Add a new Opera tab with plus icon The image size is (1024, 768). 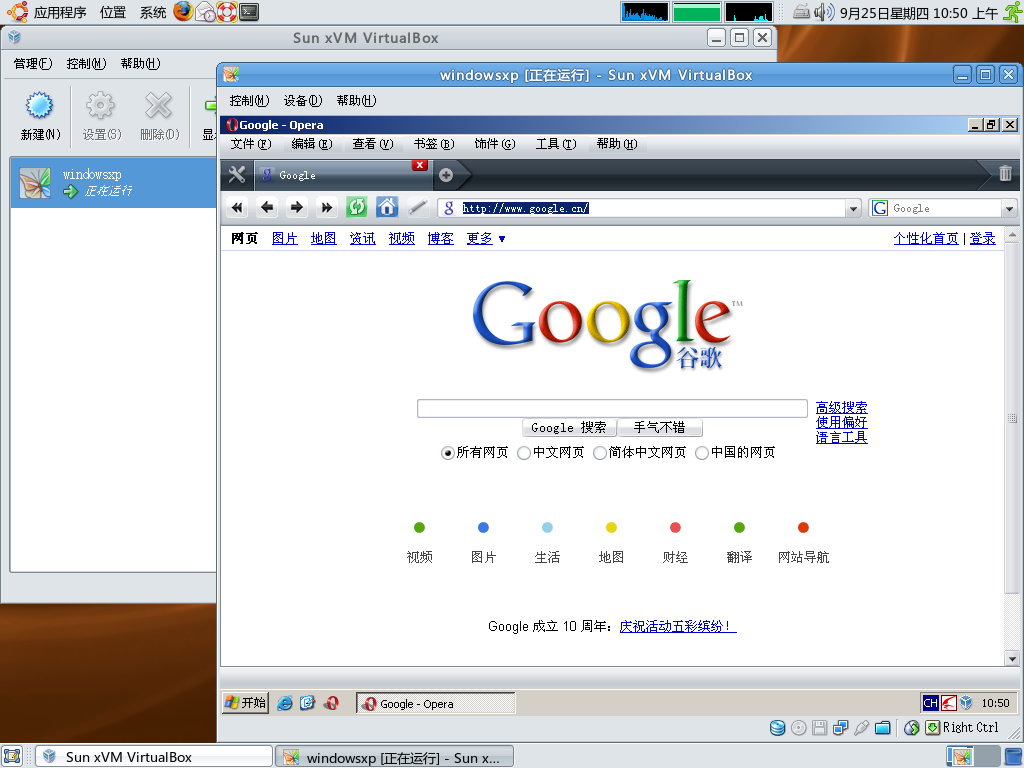coord(446,175)
